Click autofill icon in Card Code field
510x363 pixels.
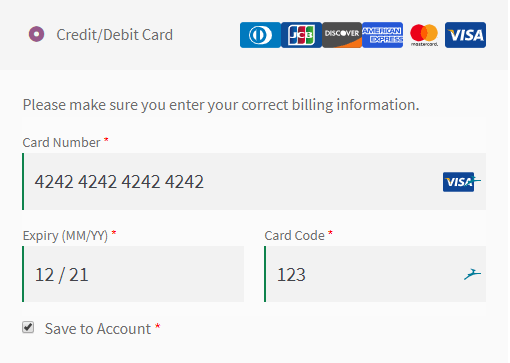[x=472, y=274]
